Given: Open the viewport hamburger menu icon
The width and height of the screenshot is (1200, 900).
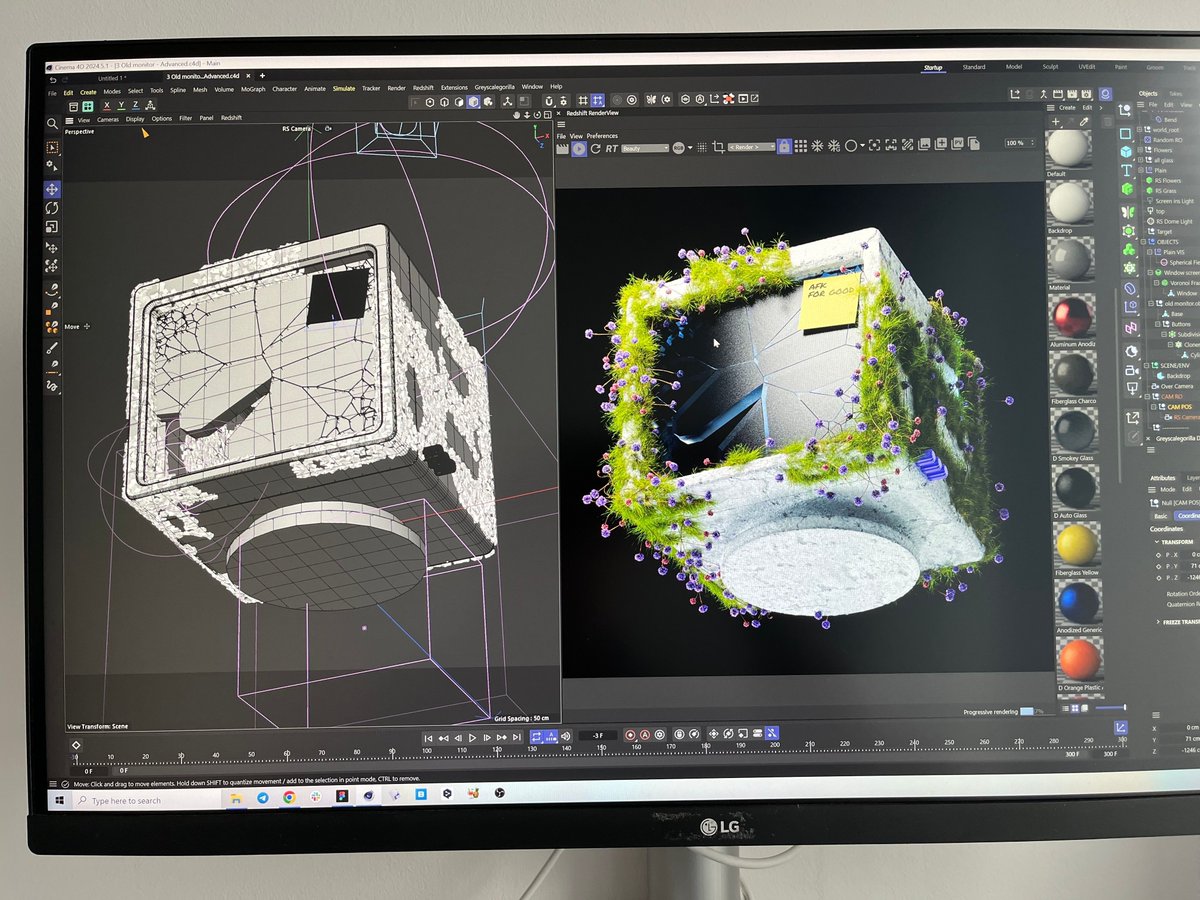Looking at the screenshot, I should pyautogui.click(x=69, y=119).
